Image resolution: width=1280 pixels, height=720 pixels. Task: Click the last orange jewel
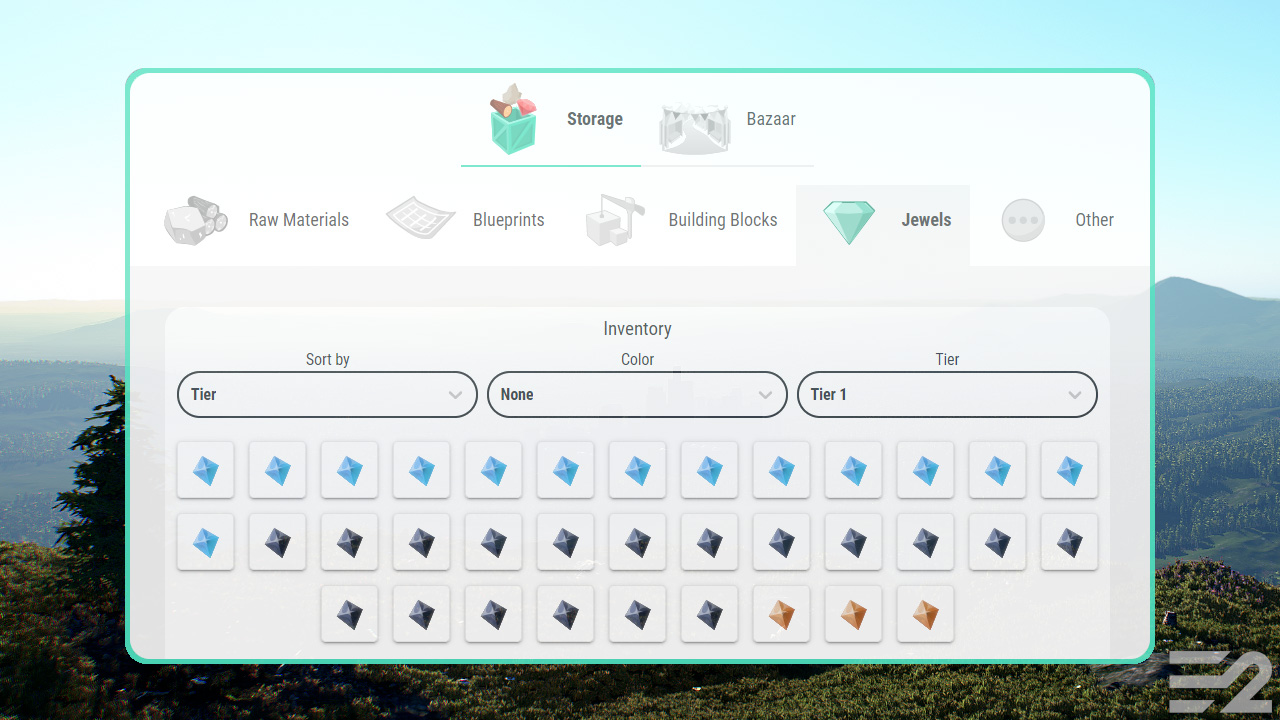(925, 614)
